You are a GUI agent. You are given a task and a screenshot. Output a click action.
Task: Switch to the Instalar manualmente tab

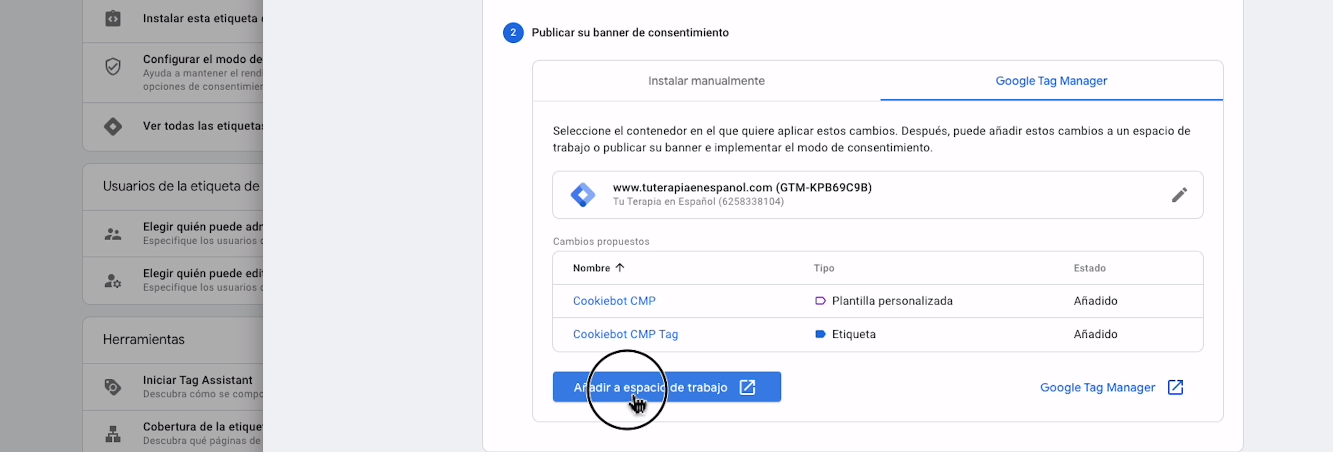706,81
